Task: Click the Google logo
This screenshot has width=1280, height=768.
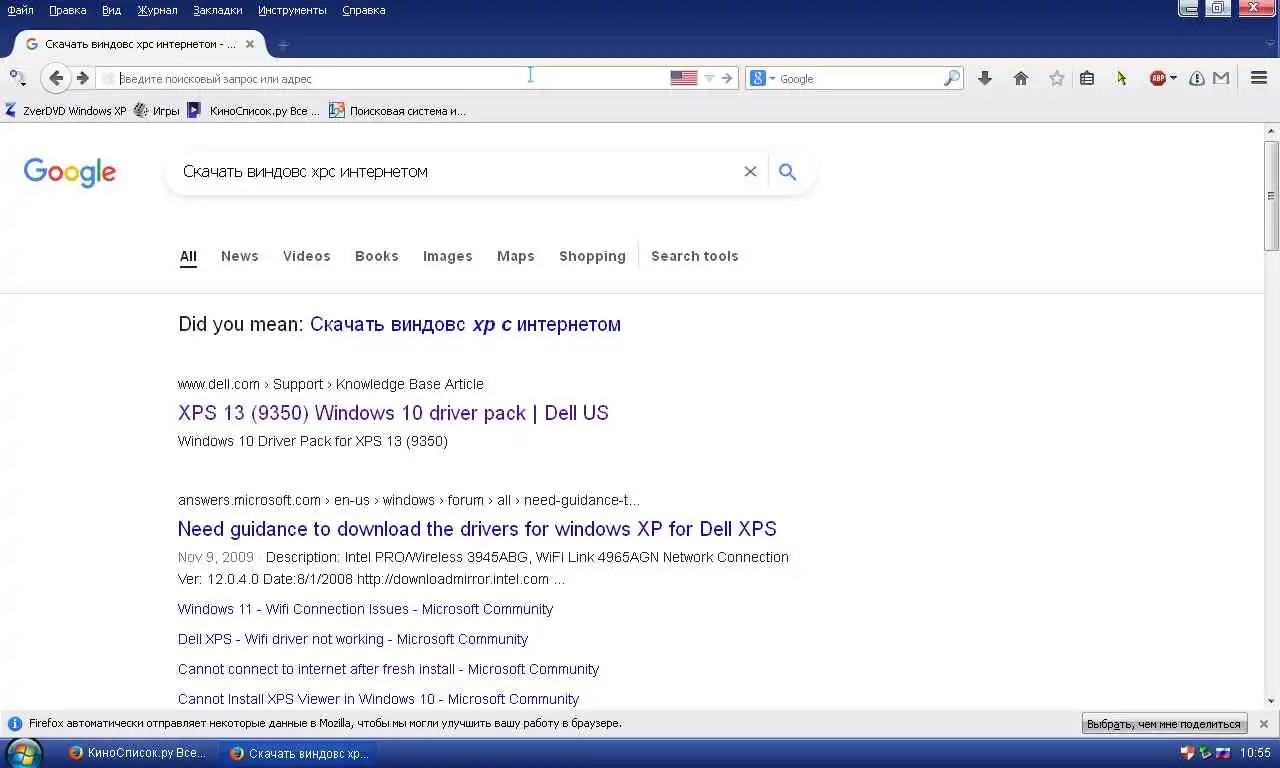Action: (70, 172)
